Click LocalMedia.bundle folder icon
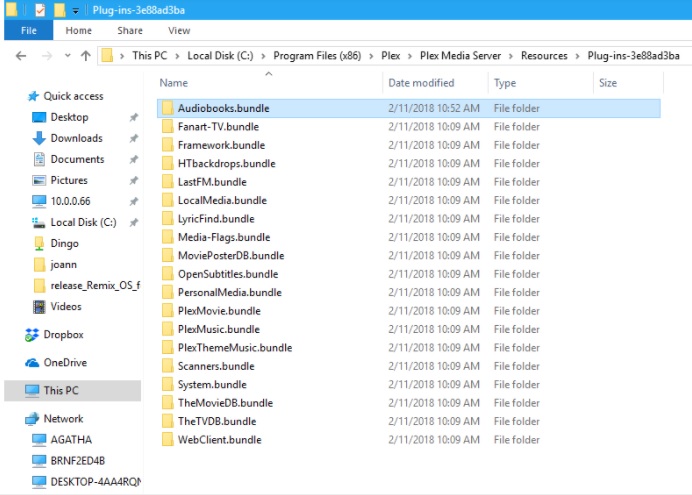The width and height of the screenshot is (692, 495). 167,200
